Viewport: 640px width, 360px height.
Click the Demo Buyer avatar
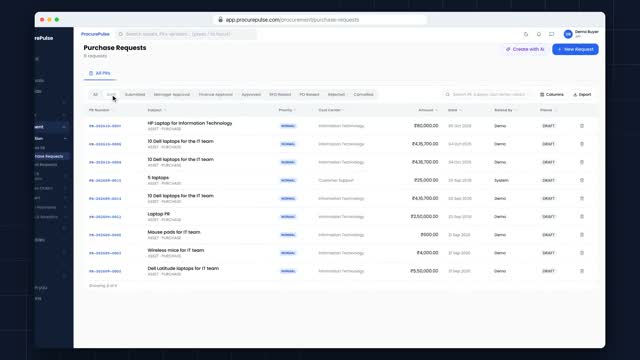[x=568, y=34]
